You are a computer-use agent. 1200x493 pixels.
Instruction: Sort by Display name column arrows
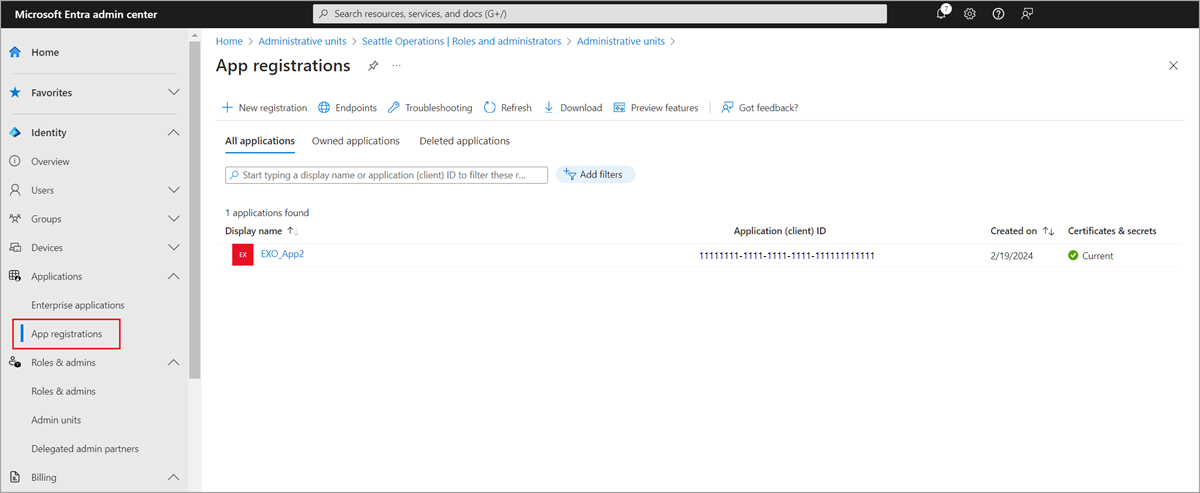pyautogui.click(x=294, y=231)
